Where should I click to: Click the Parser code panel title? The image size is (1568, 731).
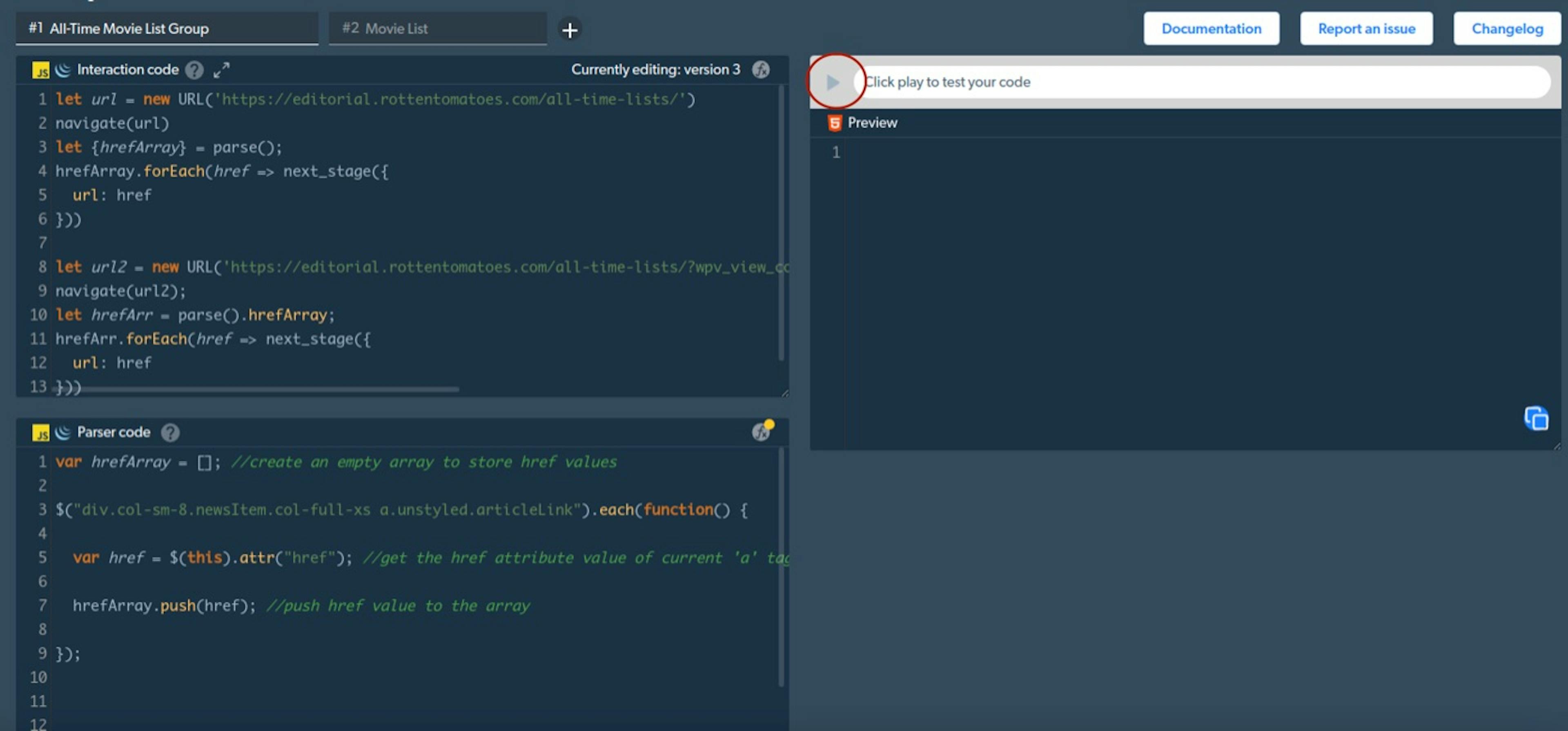[x=114, y=432]
